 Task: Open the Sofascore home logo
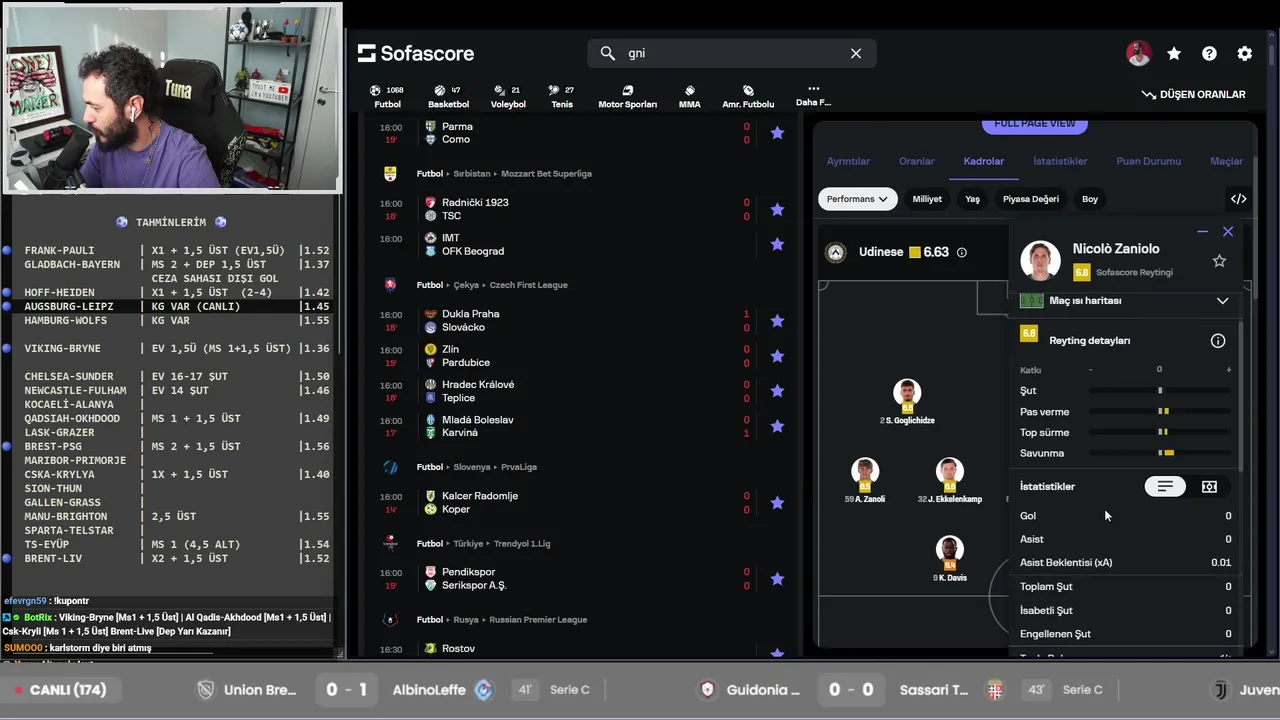[416, 53]
